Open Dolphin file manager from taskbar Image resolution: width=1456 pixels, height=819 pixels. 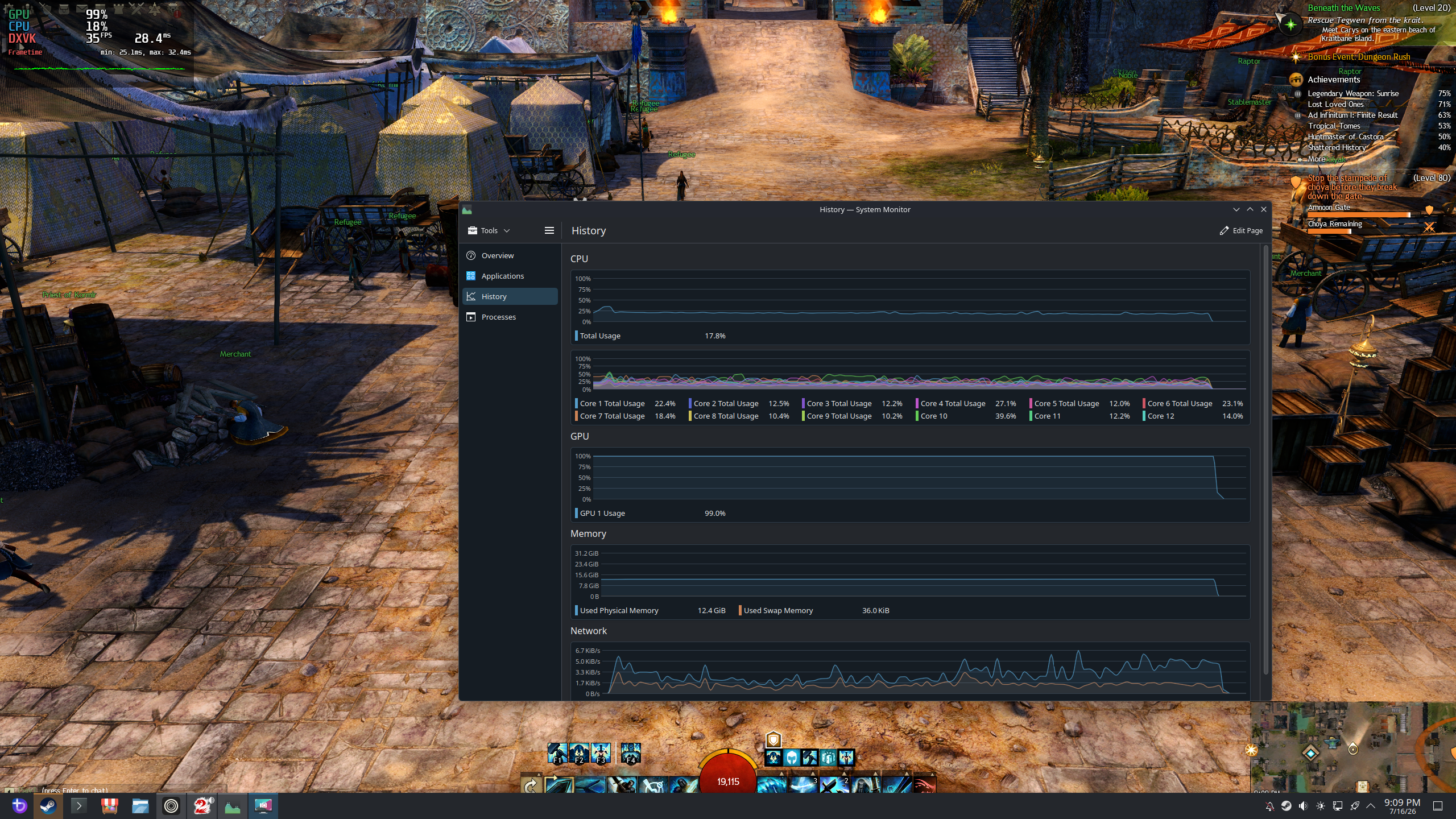tap(140, 806)
